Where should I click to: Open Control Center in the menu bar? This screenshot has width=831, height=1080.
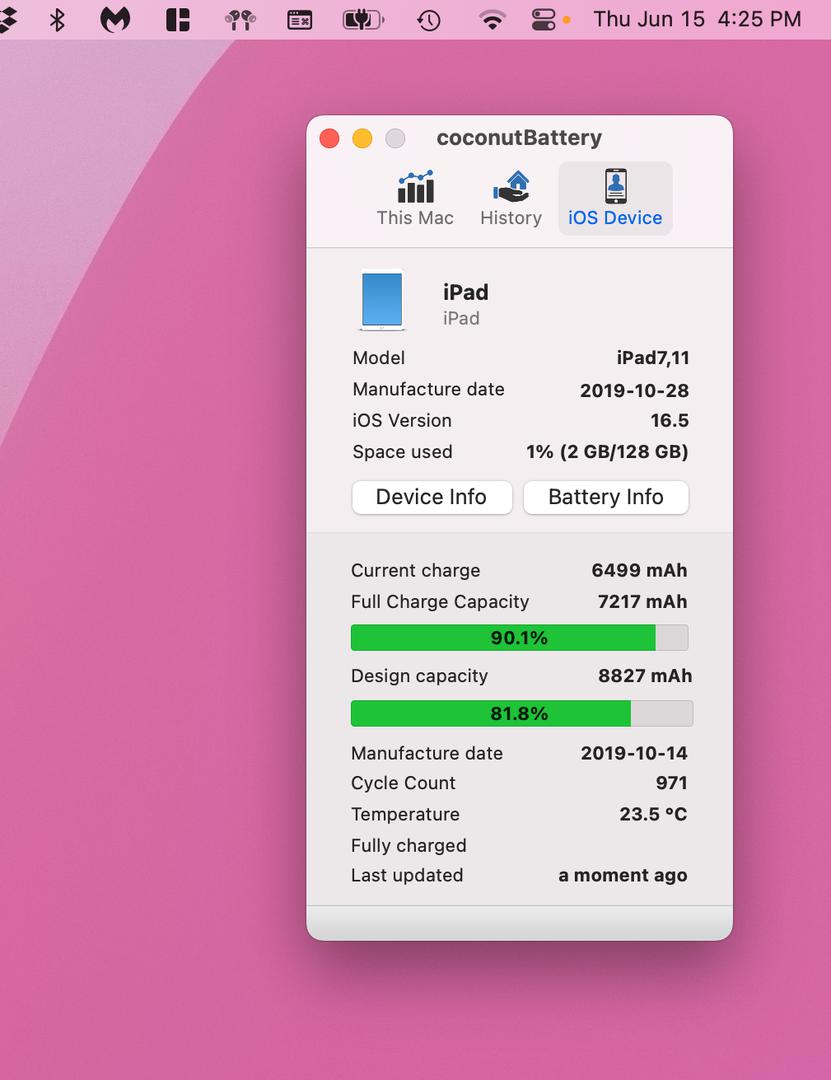[x=544, y=20]
